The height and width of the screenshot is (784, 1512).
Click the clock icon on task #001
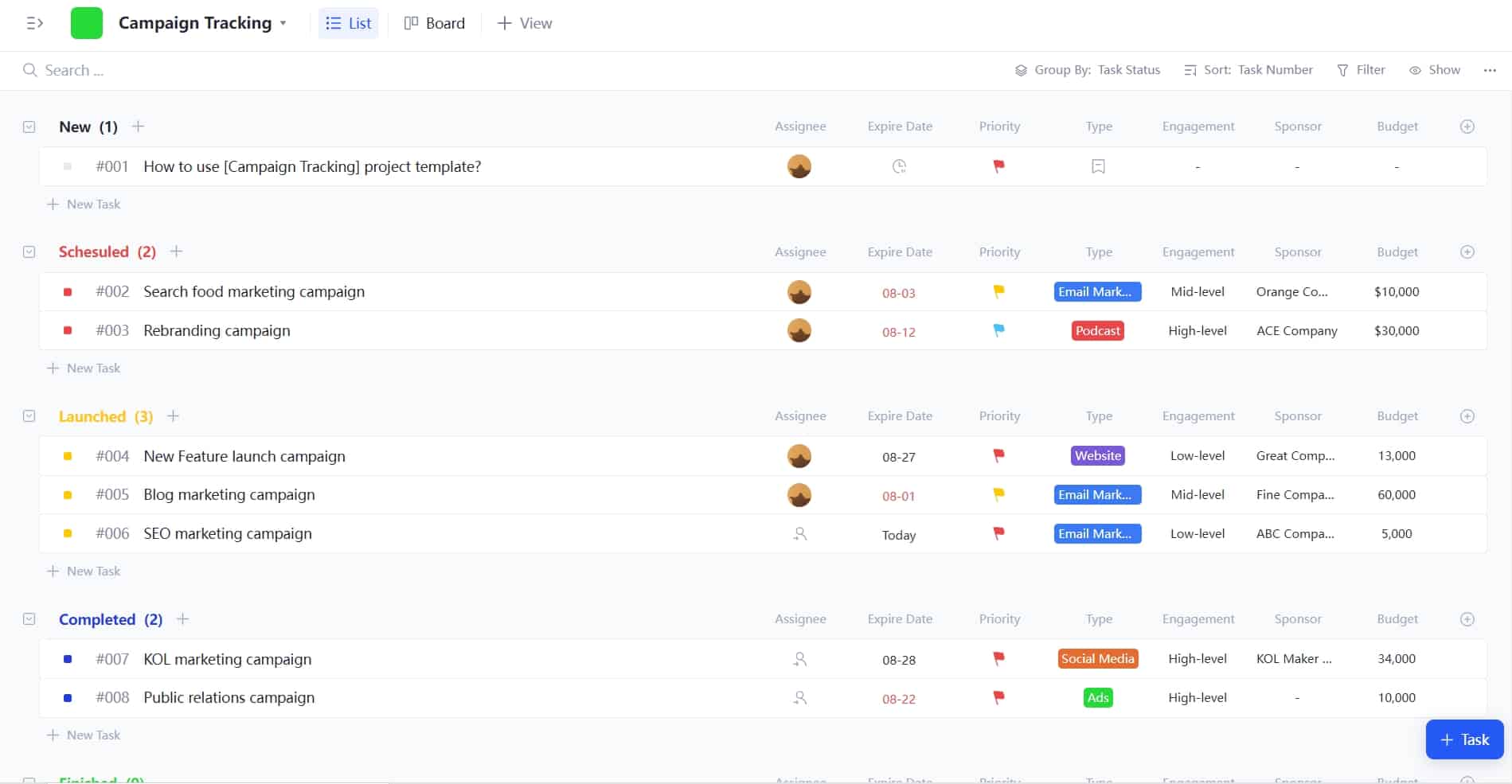(898, 166)
